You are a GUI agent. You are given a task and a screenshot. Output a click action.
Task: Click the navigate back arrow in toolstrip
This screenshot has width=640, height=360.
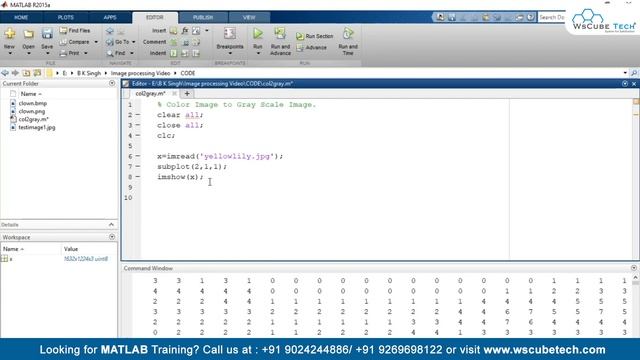click(x=110, y=31)
